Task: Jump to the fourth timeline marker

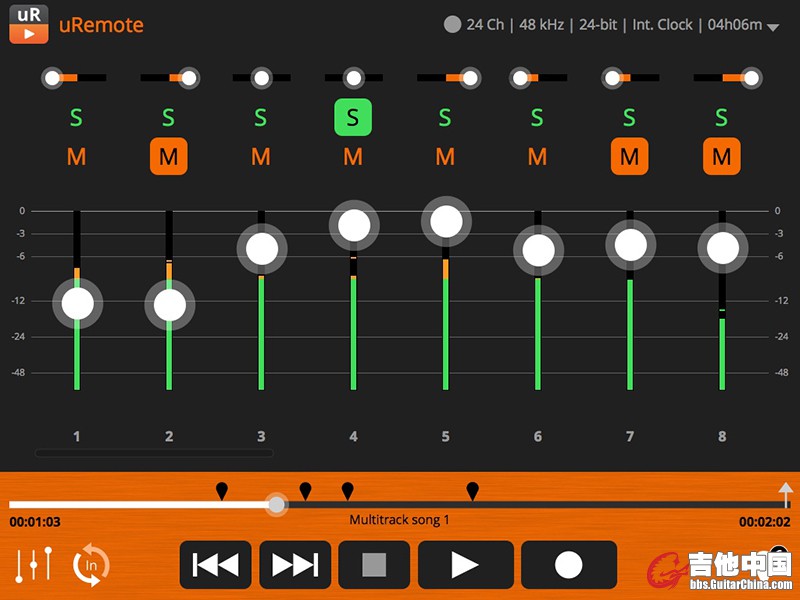Action: coord(472,490)
